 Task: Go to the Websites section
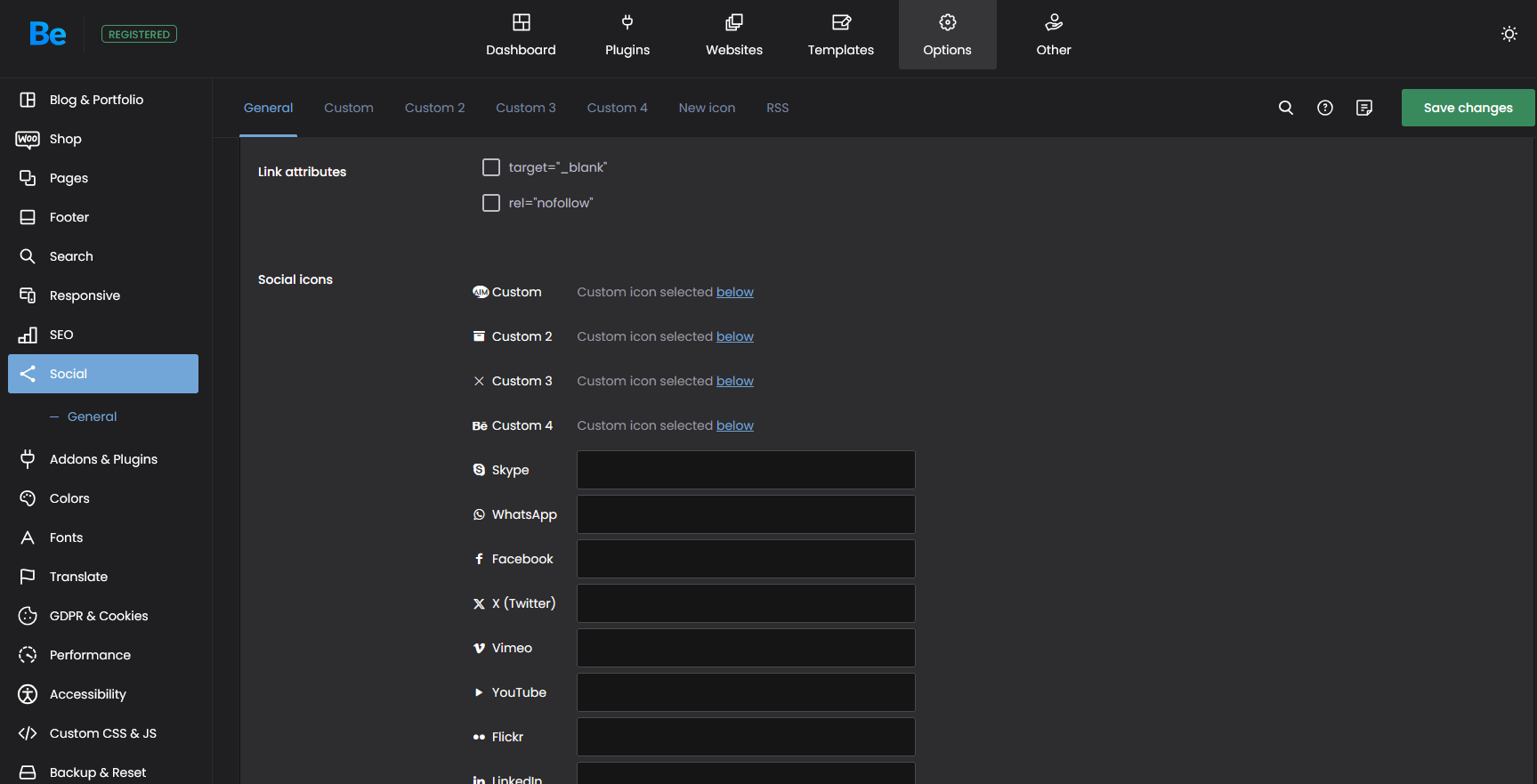pyautogui.click(x=734, y=35)
